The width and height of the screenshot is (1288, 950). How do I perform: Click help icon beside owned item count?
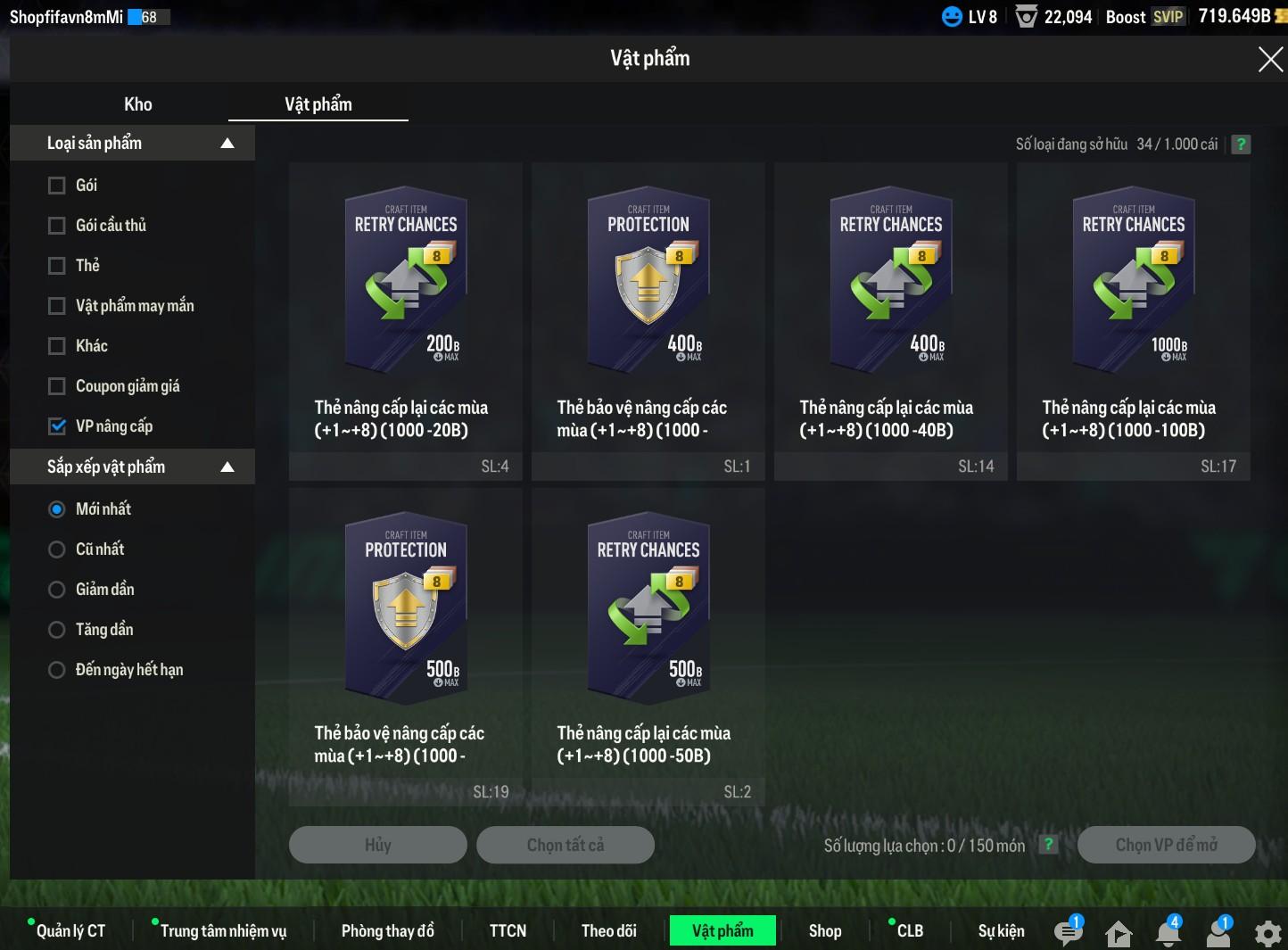click(x=1240, y=145)
